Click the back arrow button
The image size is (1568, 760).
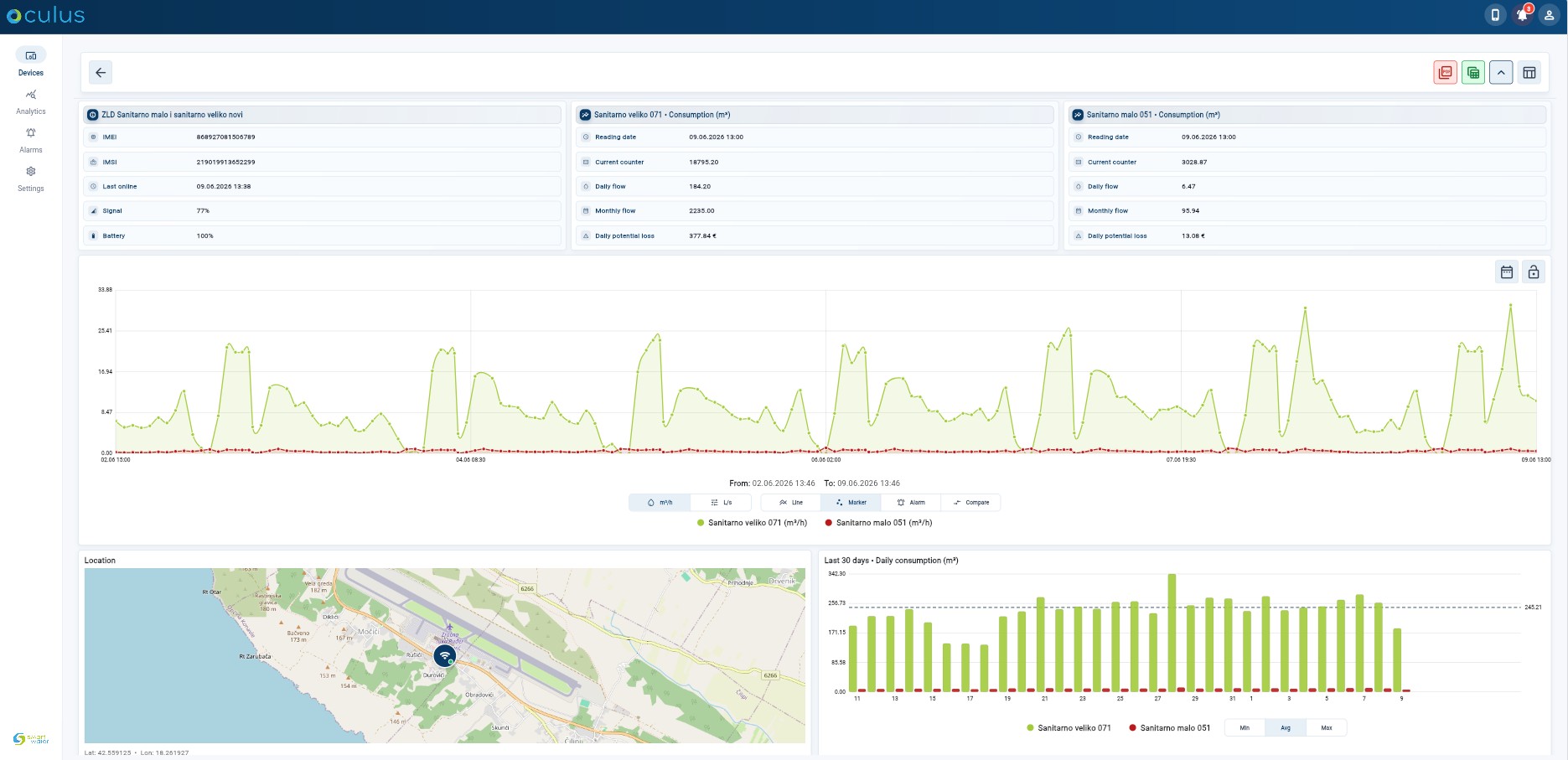click(101, 73)
